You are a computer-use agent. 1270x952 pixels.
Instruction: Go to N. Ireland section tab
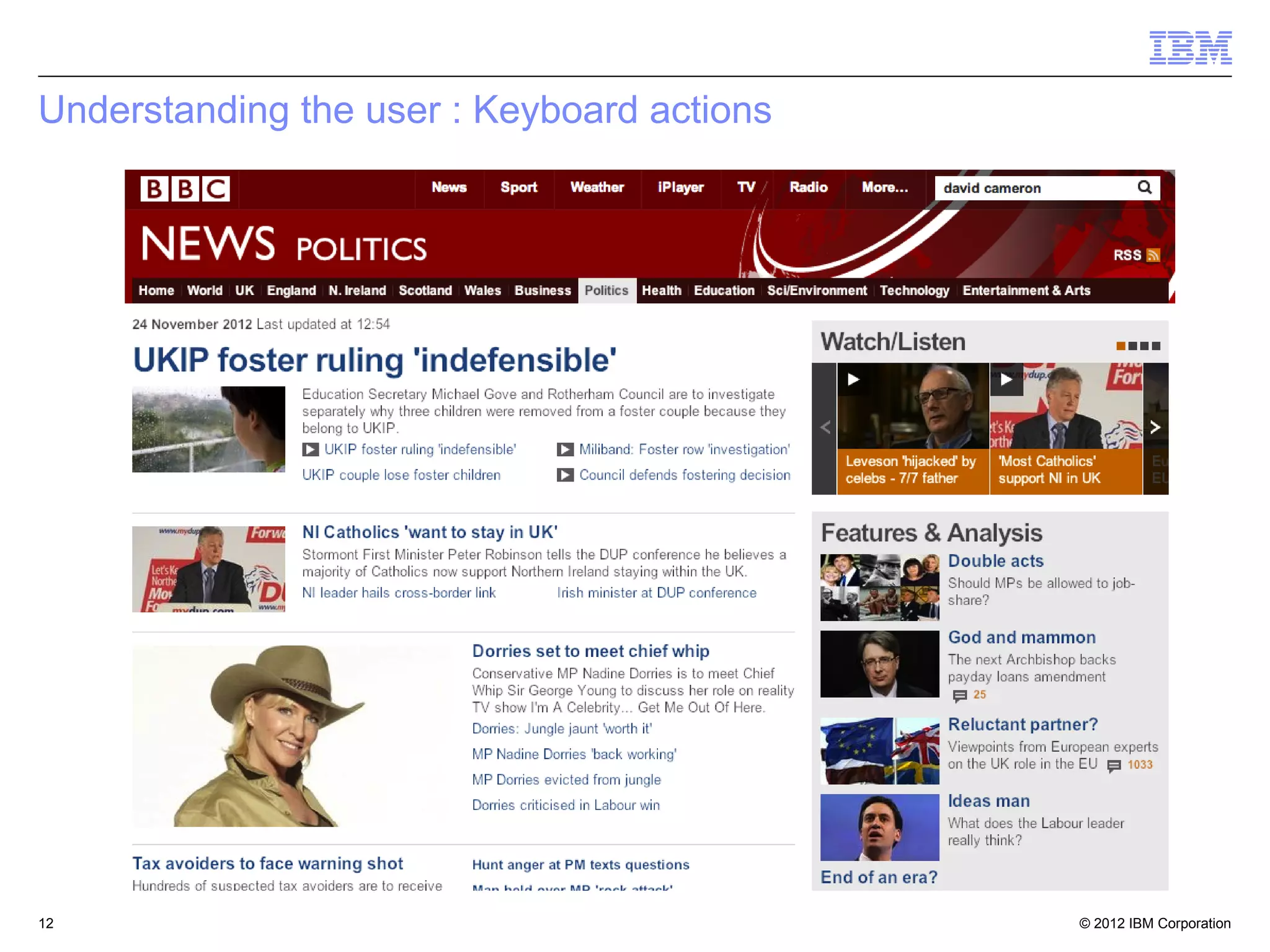click(x=357, y=291)
